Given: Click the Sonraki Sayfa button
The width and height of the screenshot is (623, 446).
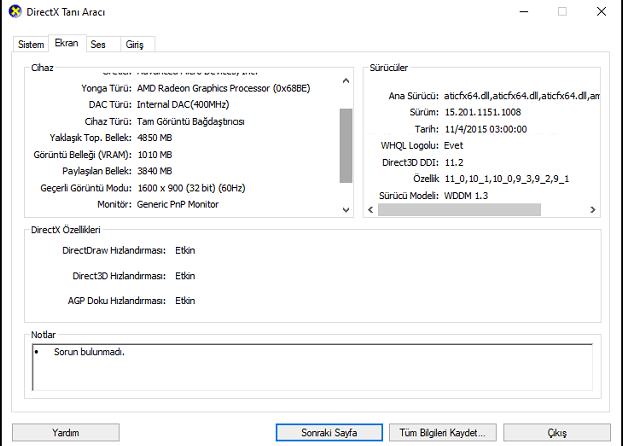Looking at the screenshot, I should [x=329, y=432].
